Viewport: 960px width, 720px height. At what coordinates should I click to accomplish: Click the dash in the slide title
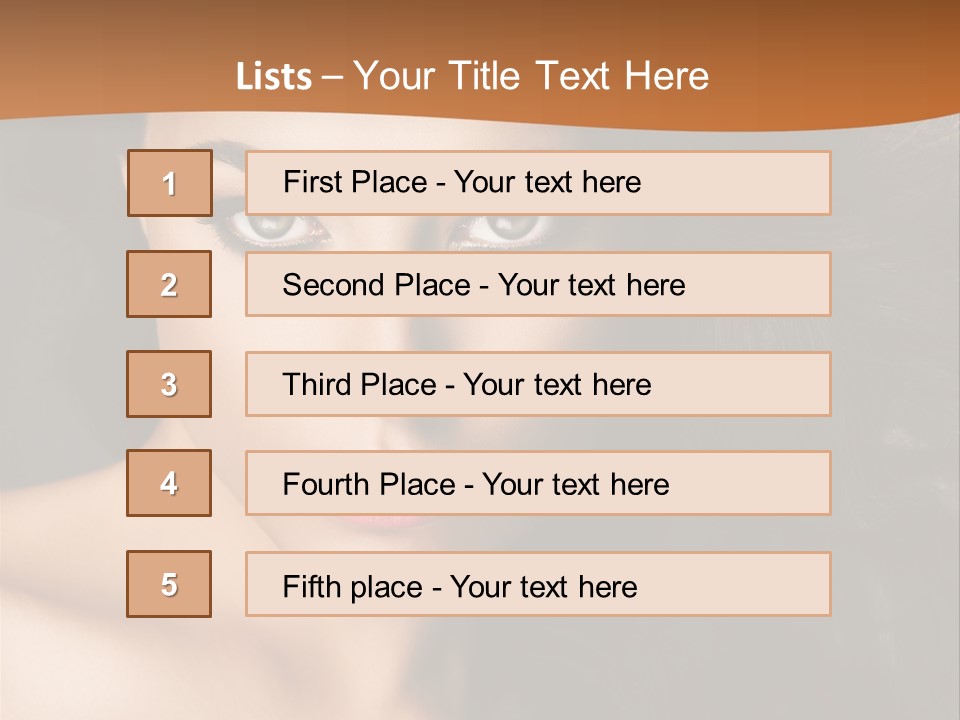[332, 77]
